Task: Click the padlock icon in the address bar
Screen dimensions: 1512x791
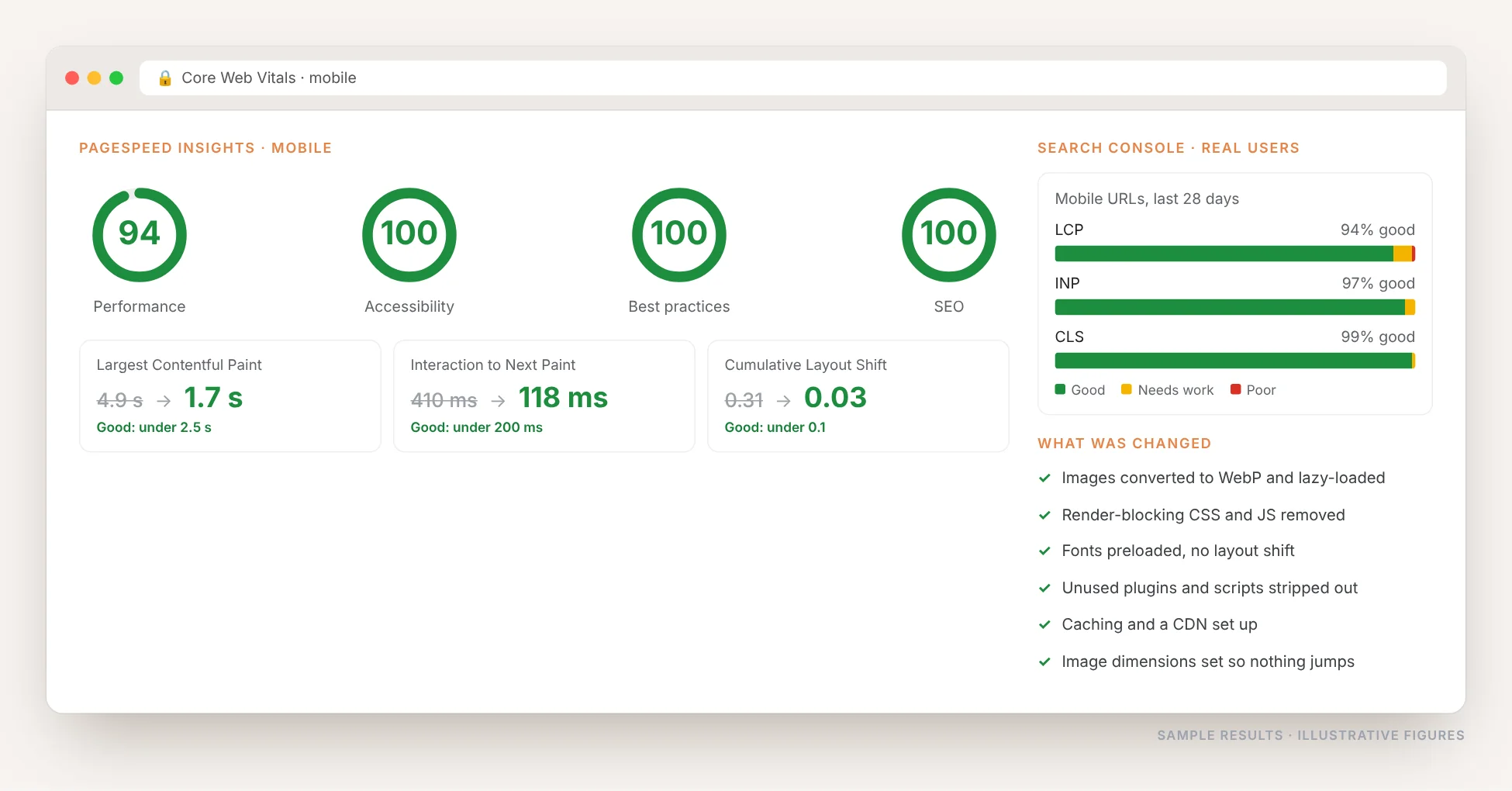Action: point(165,78)
